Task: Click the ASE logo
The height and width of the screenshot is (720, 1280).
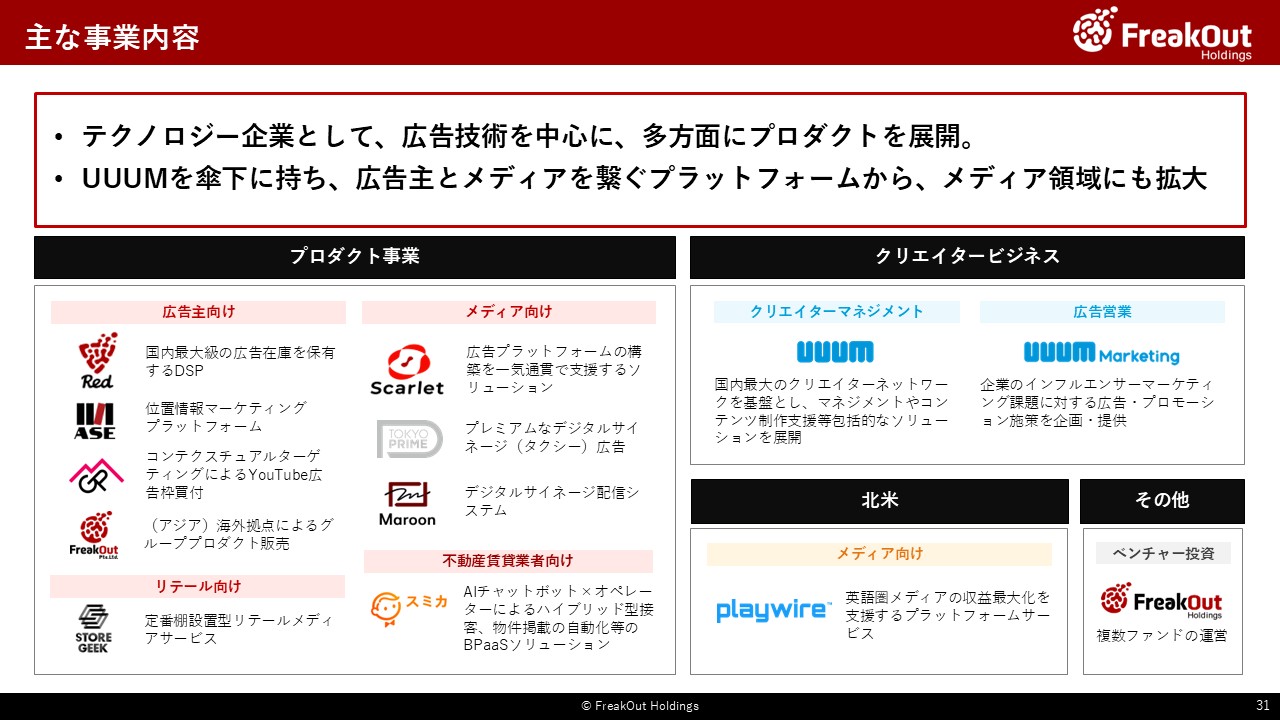Action: click(x=95, y=421)
